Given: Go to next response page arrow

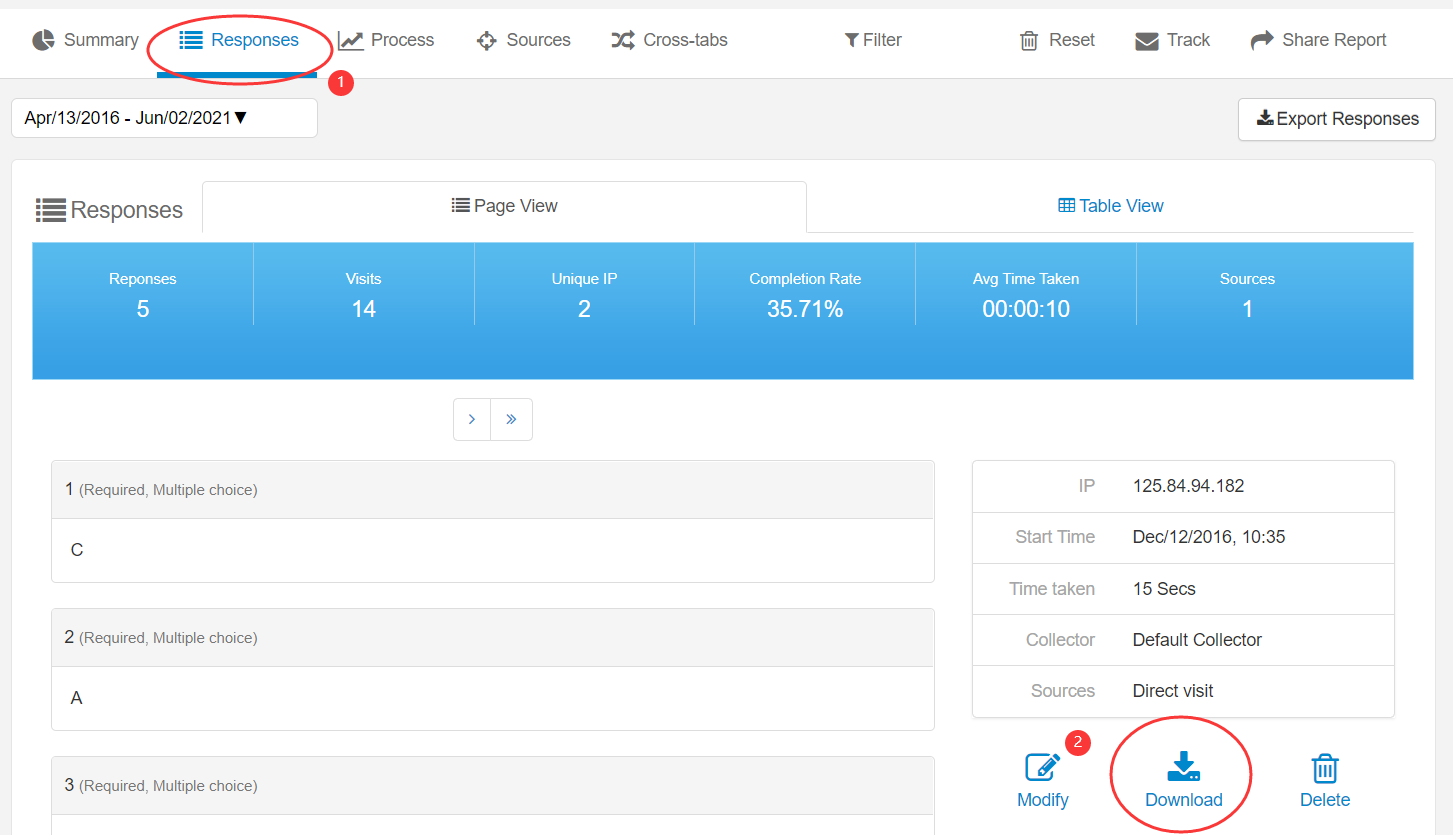Looking at the screenshot, I should coord(472,420).
